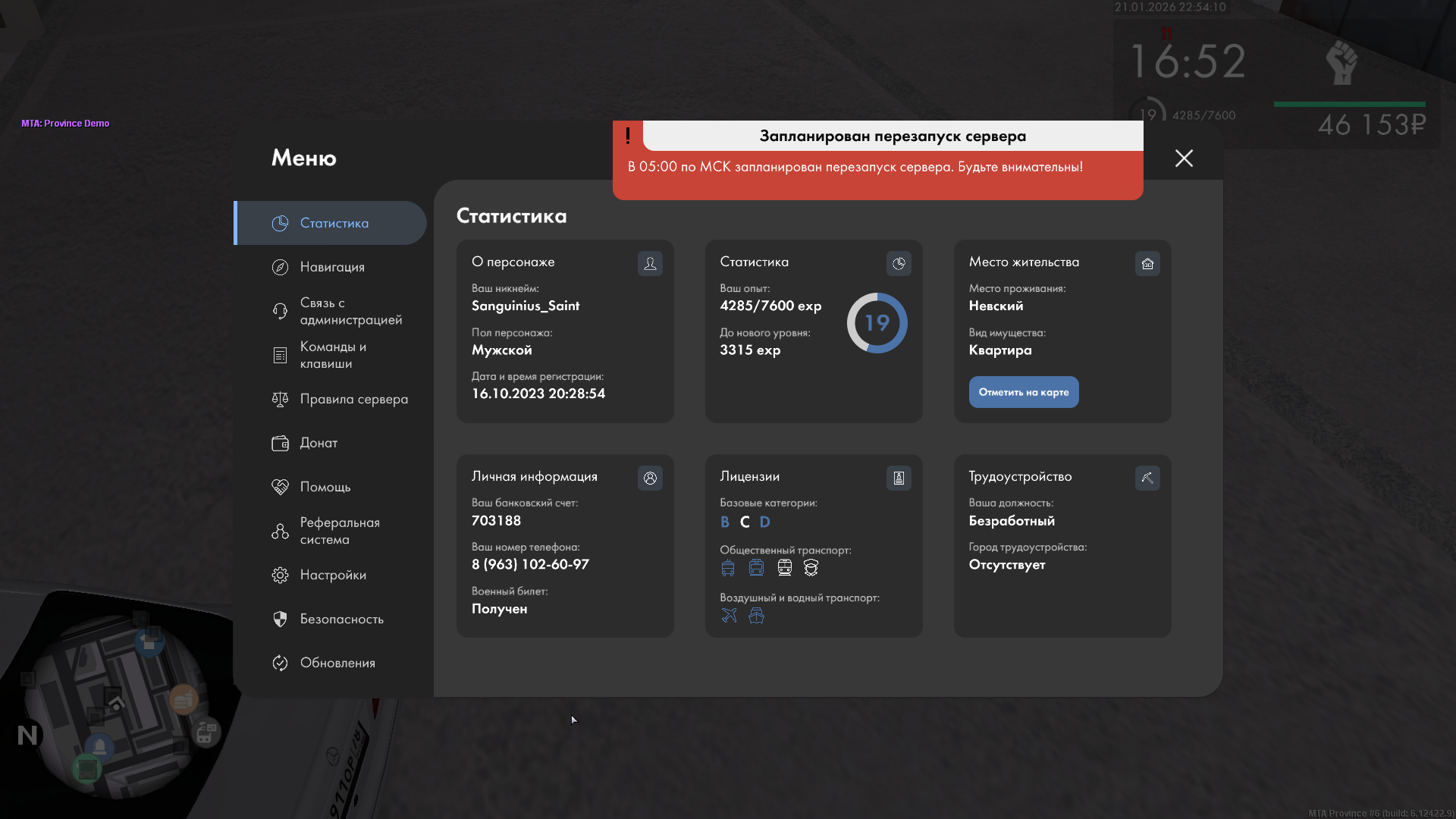This screenshot has width=1456, height=819.
Task: Switch to Обновления section
Action: point(337,663)
